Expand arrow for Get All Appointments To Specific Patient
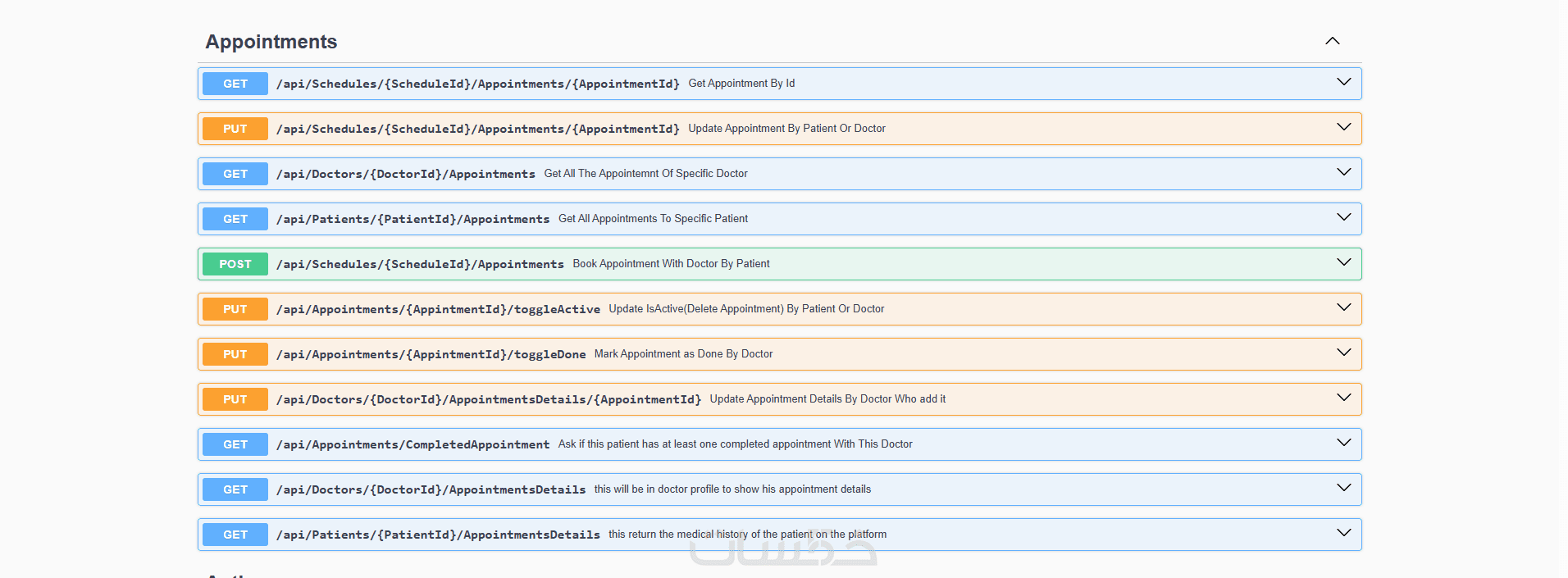The image size is (1568, 578). click(1343, 218)
